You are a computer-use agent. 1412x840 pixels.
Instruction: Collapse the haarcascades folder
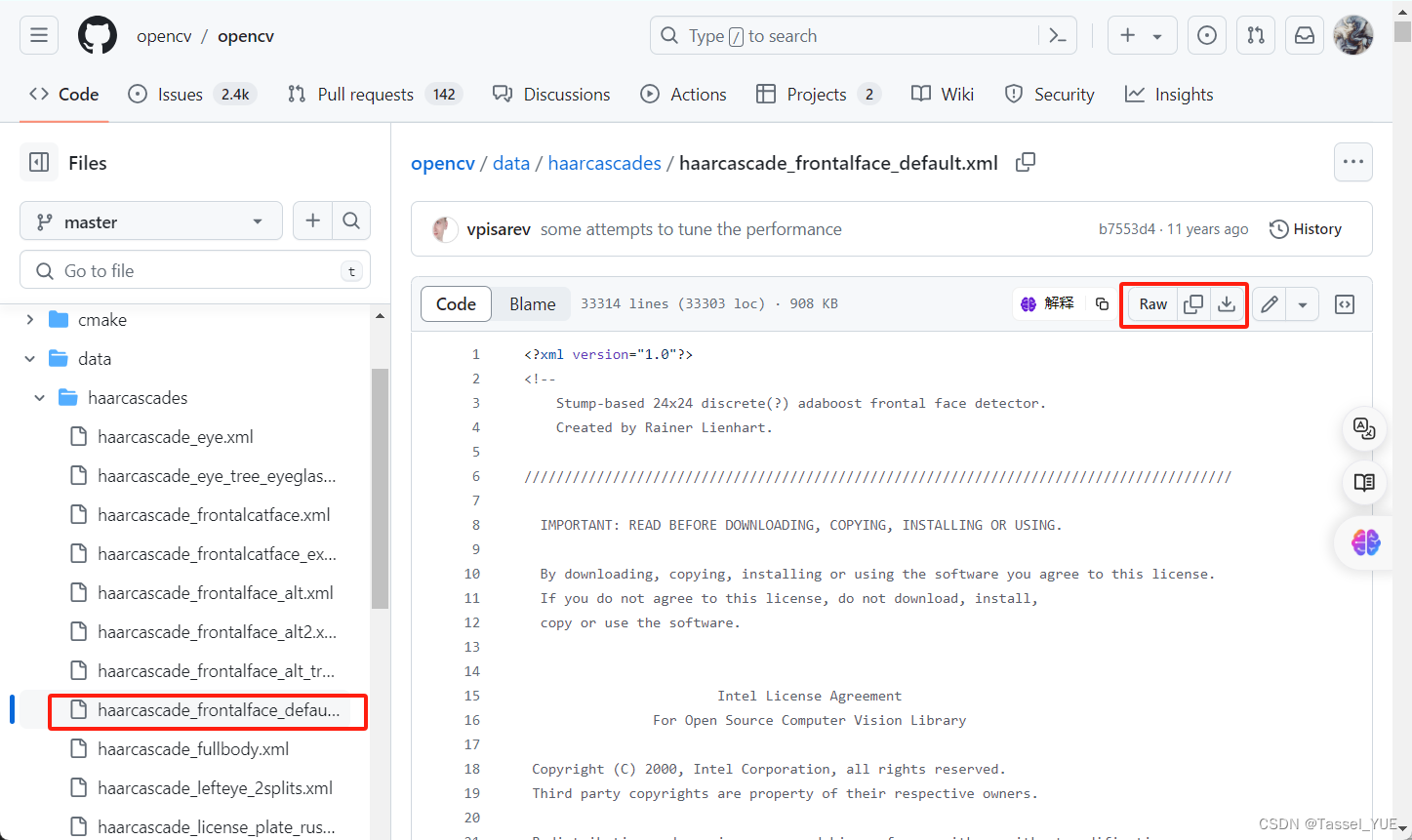click(40, 397)
